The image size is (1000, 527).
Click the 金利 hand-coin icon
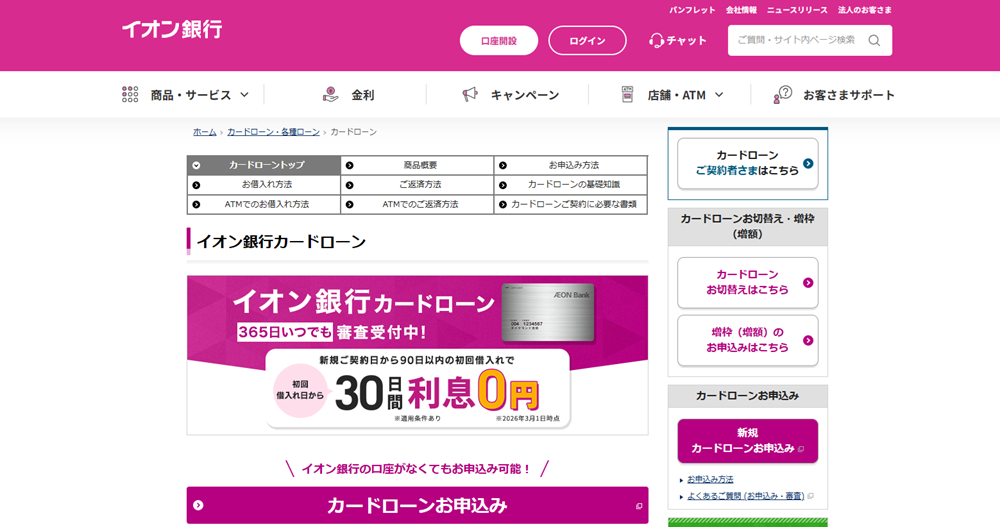pos(331,94)
